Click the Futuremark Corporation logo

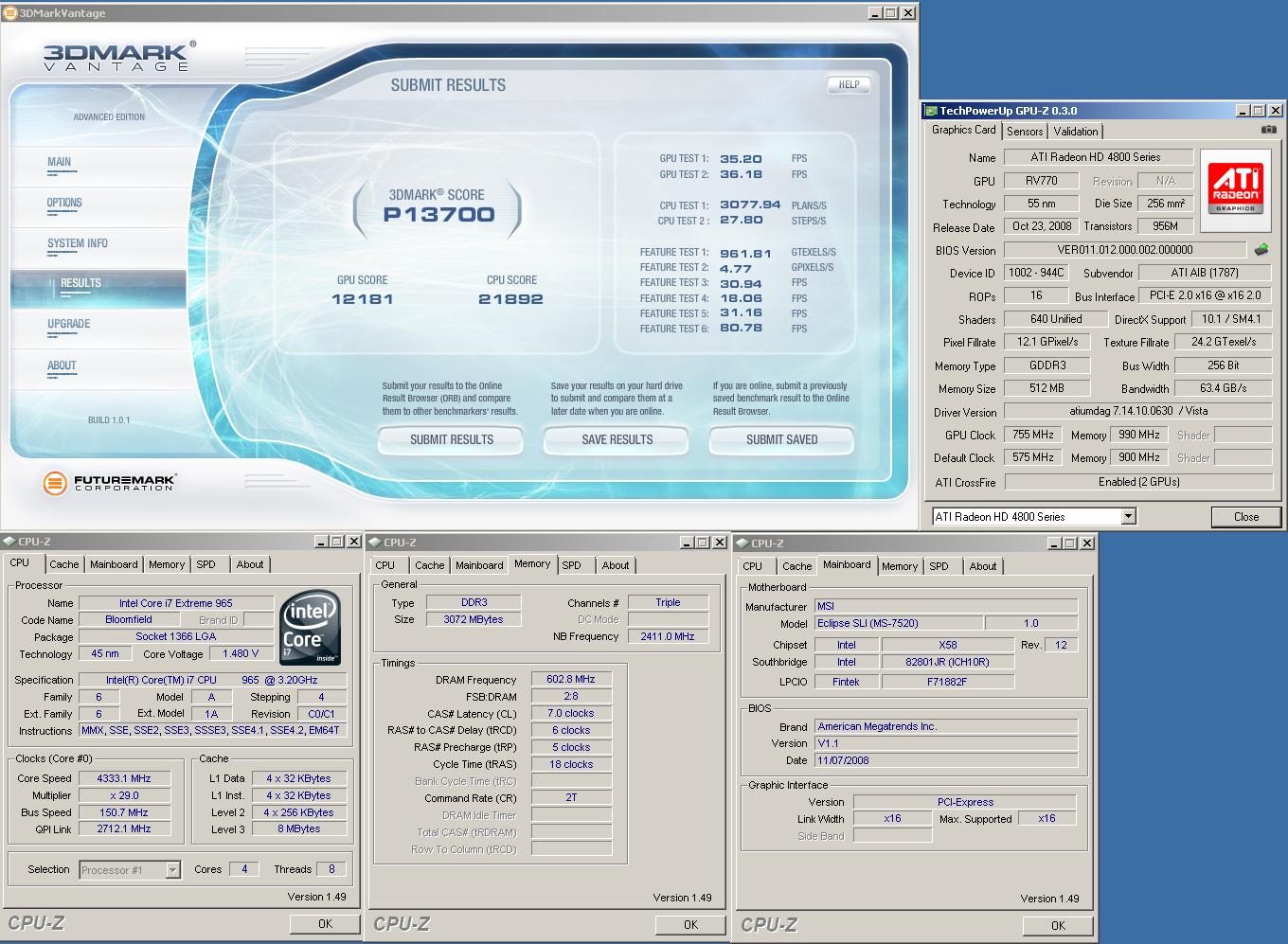(109, 483)
